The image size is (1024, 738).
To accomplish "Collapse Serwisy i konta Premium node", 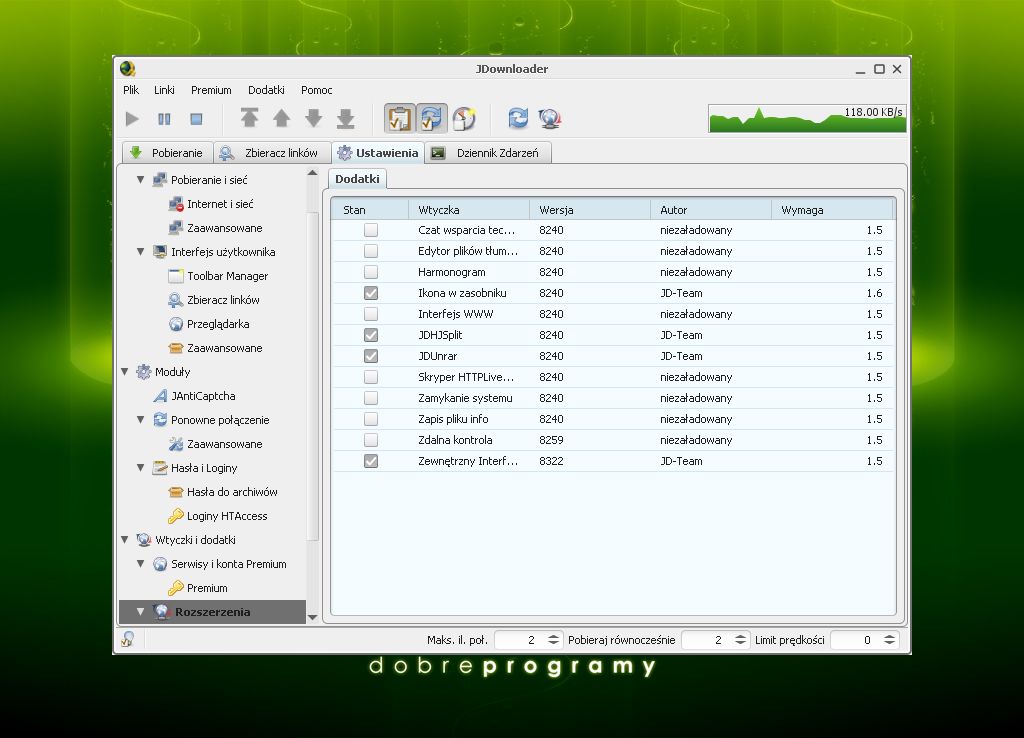I will (140, 564).
